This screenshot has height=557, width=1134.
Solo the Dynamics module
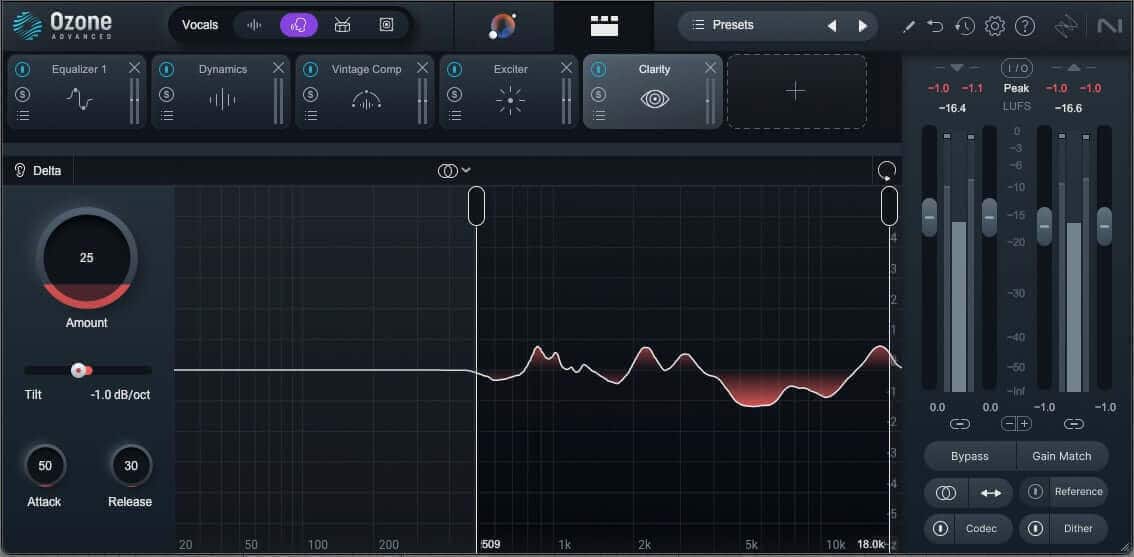point(167,94)
